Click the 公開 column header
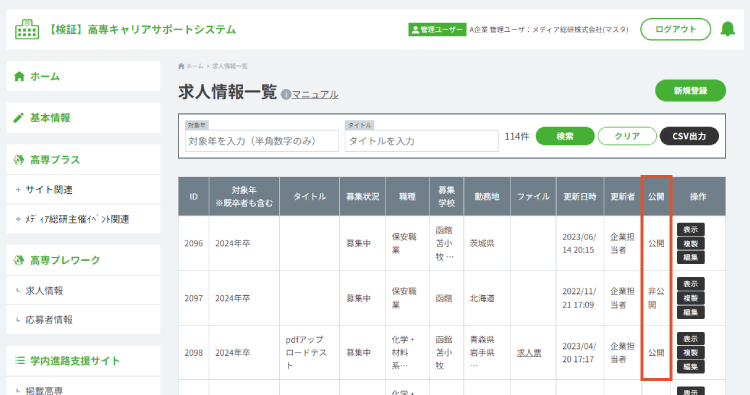This screenshot has height=395, width=750. [x=656, y=197]
